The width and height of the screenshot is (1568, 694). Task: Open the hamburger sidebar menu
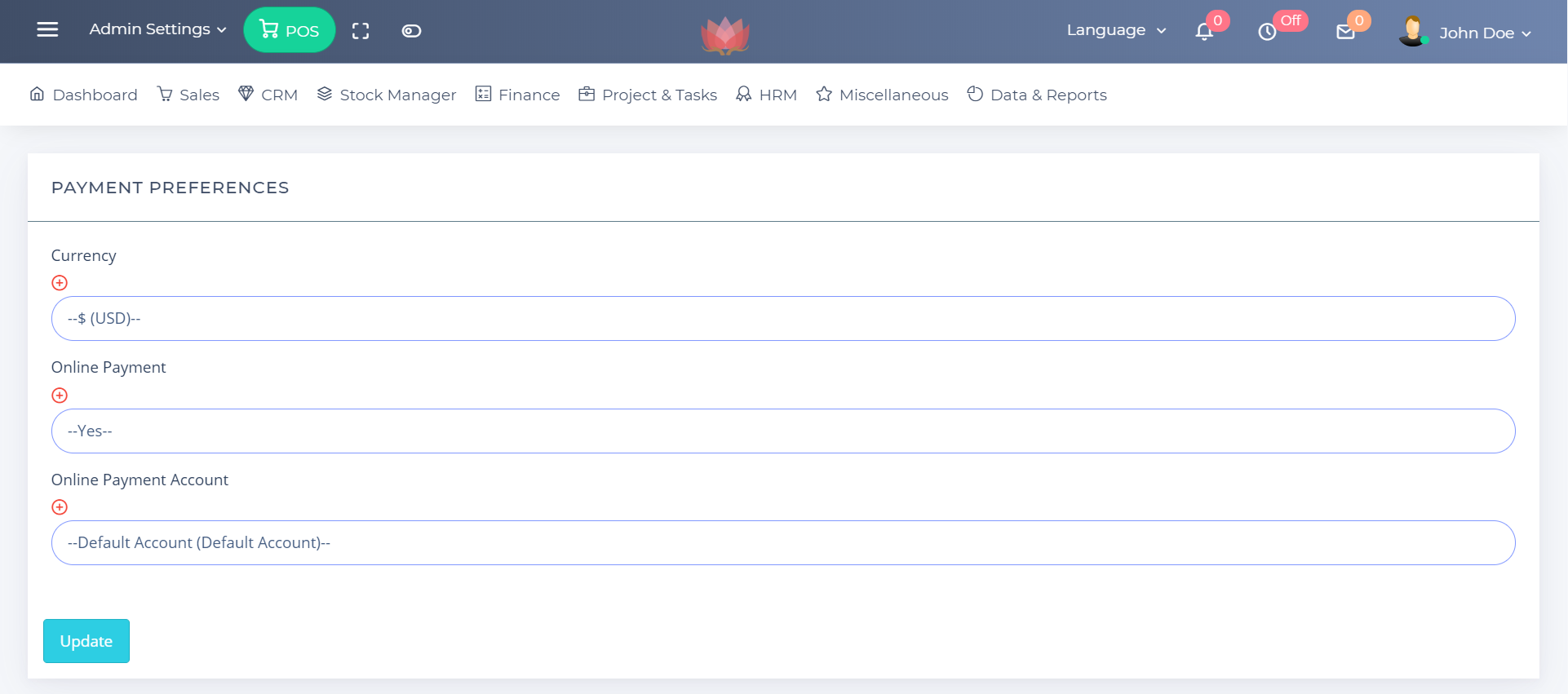point(47,30)
